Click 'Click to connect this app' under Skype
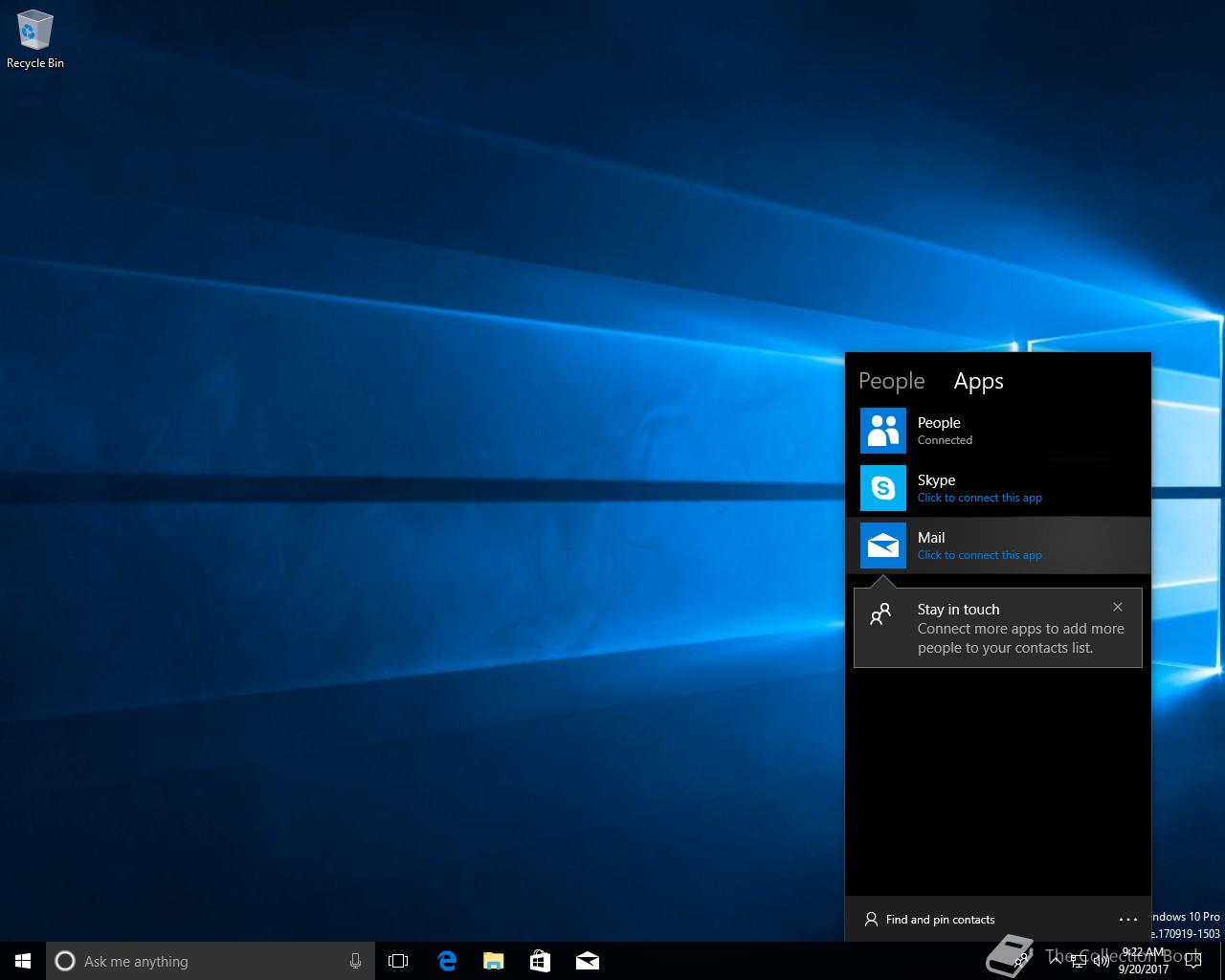The image size is (1225, 980). (x=979, y=498)
